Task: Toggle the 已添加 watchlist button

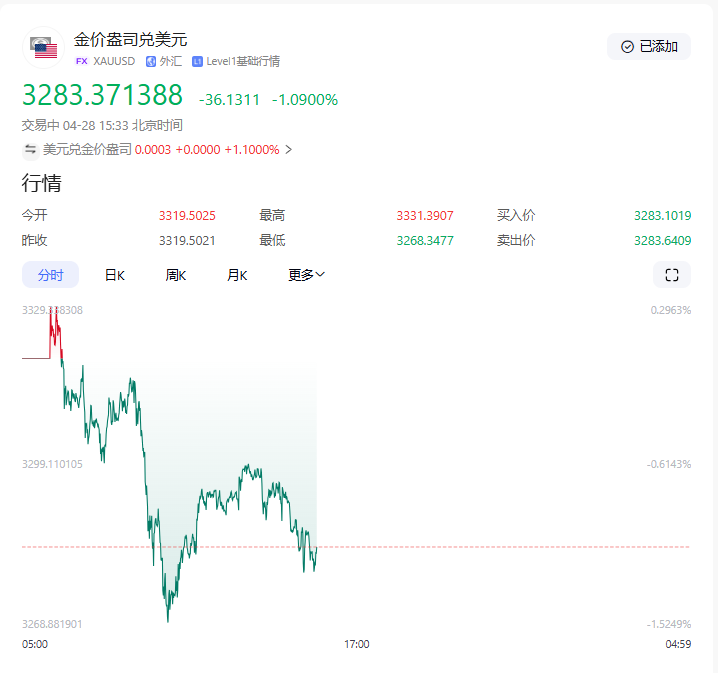Action: (x=648, y=46)
